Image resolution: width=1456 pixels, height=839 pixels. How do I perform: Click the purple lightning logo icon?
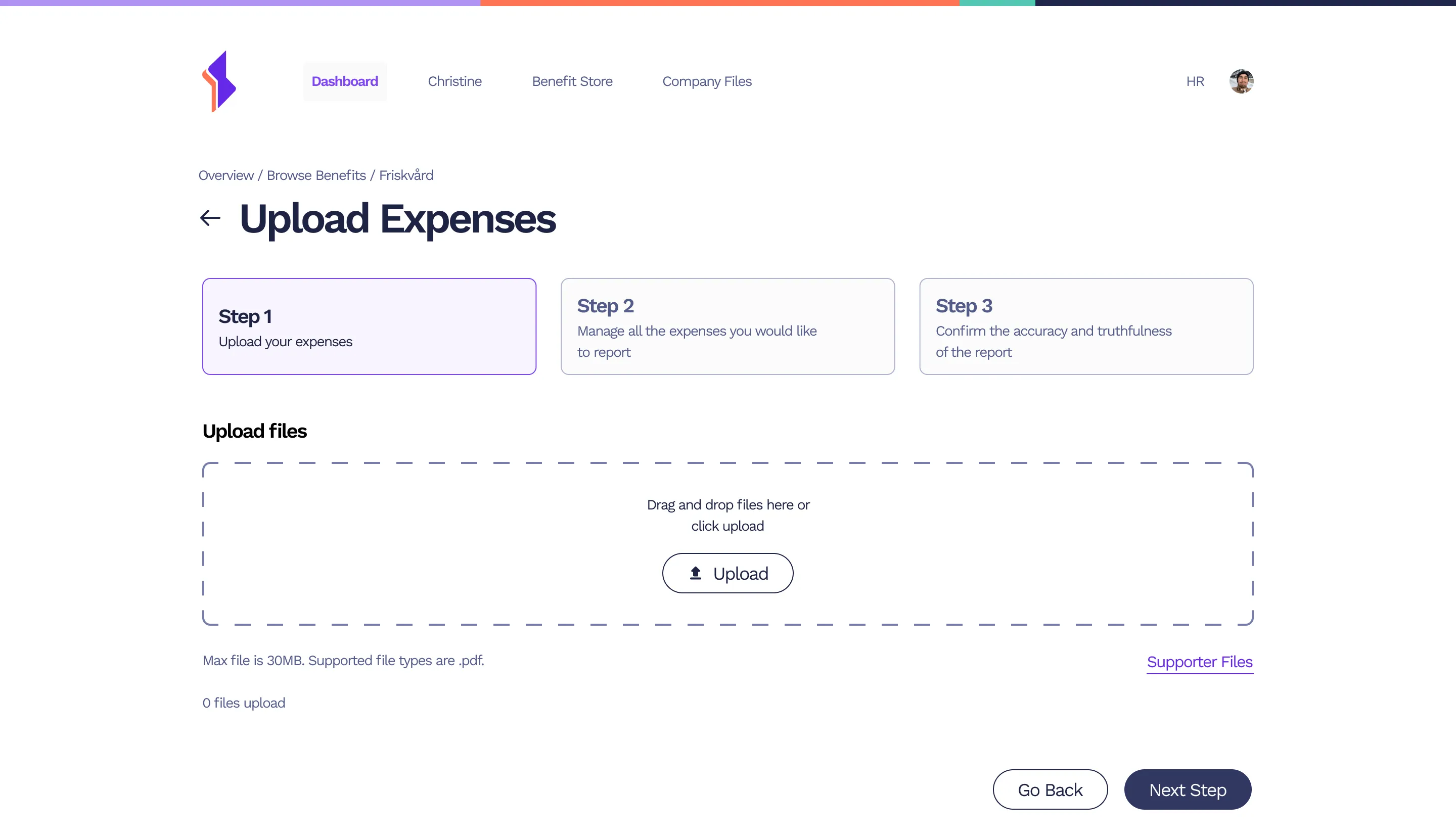(219, 81)
